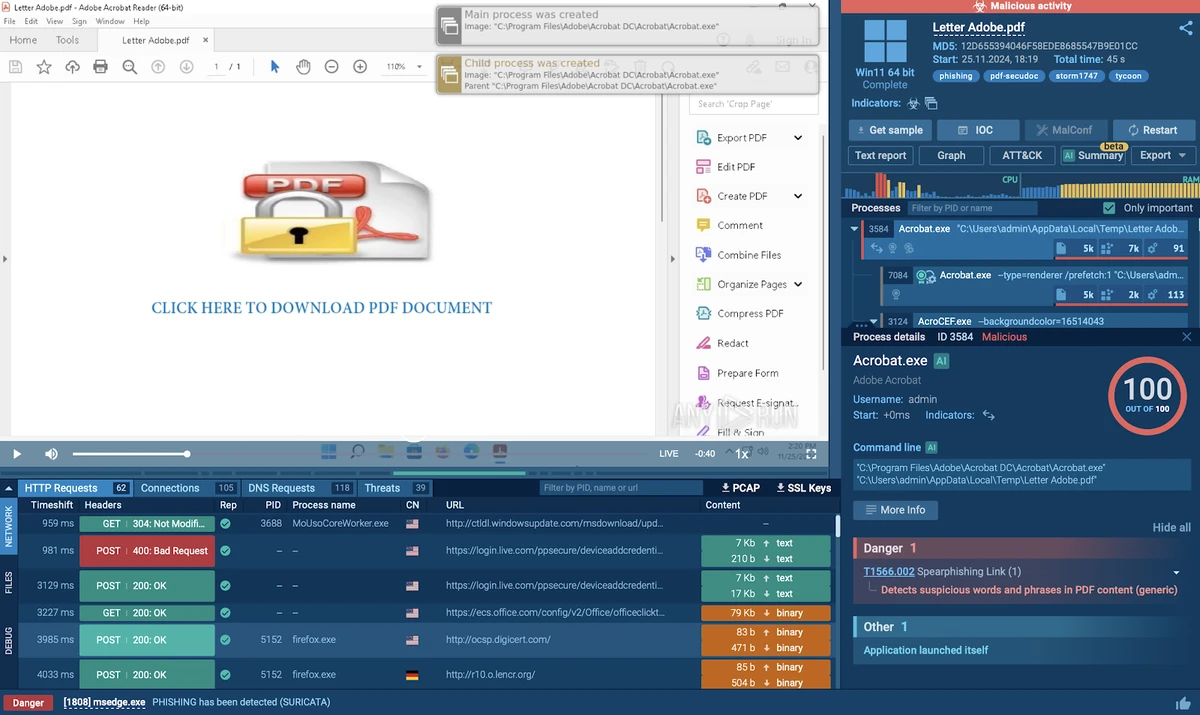Click the Restart button
The width and height of the screenshot is (1200, 715).
(1152, 130)
